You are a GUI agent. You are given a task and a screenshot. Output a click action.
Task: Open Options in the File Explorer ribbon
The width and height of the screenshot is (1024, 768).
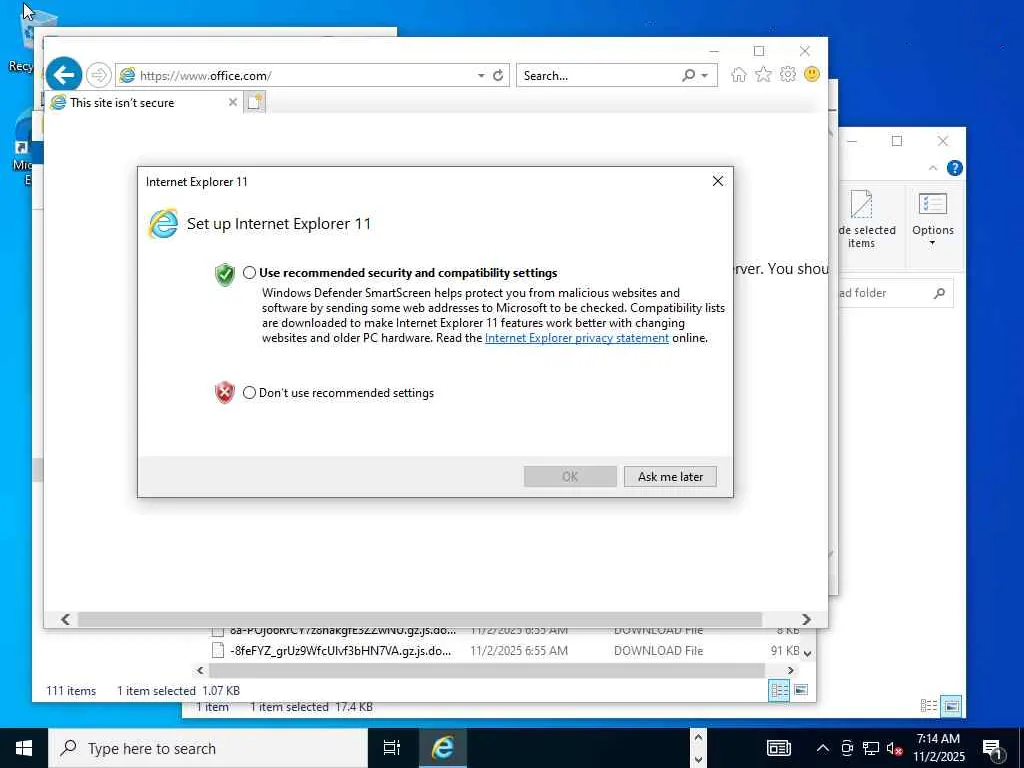(933, 219)
